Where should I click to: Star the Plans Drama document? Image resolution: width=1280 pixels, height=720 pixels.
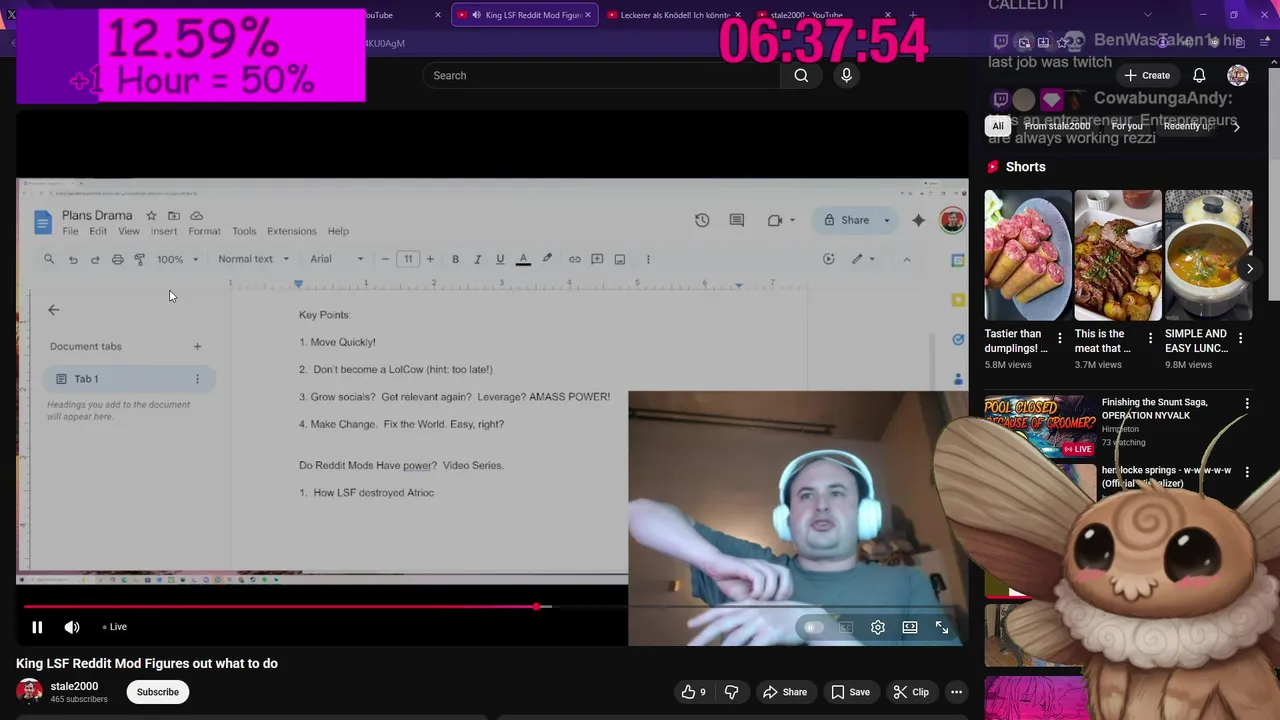coord(151,215)
